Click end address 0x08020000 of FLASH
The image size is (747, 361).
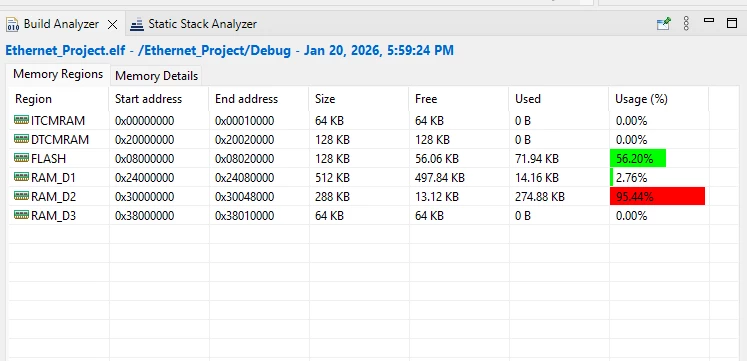point(244,159)
